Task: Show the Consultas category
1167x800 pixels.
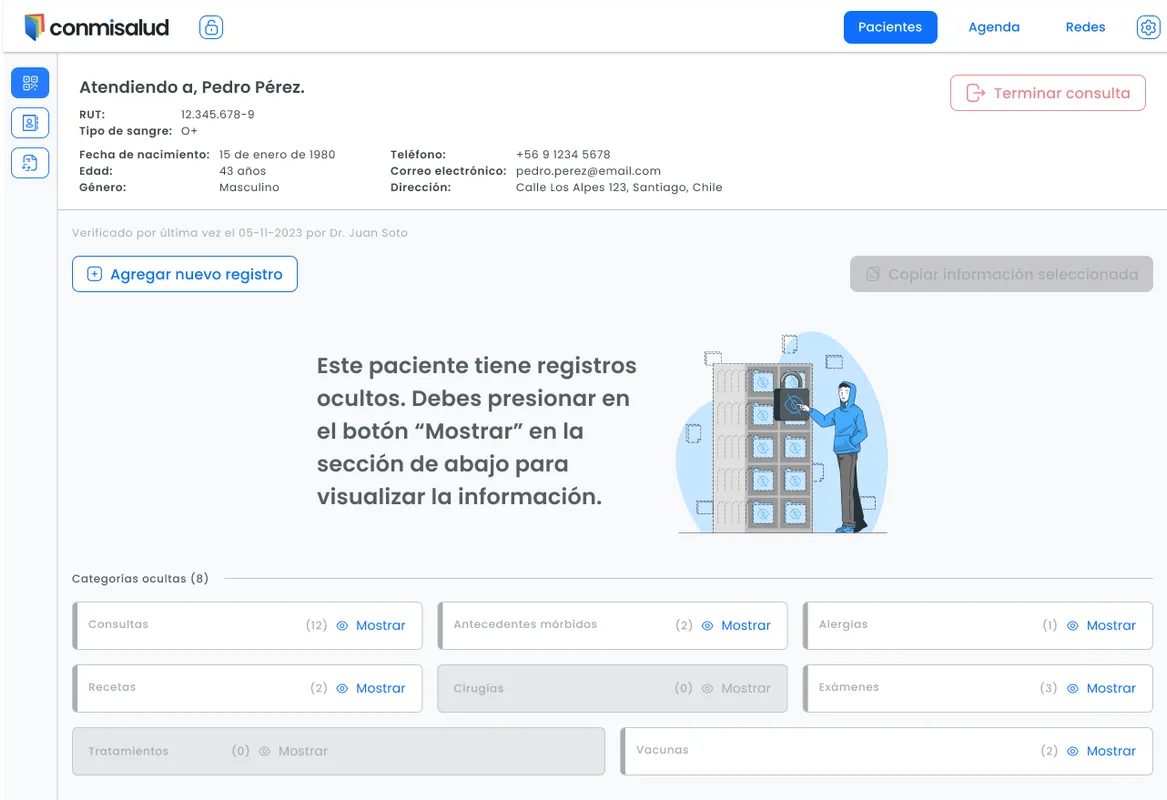Action: 371,626
